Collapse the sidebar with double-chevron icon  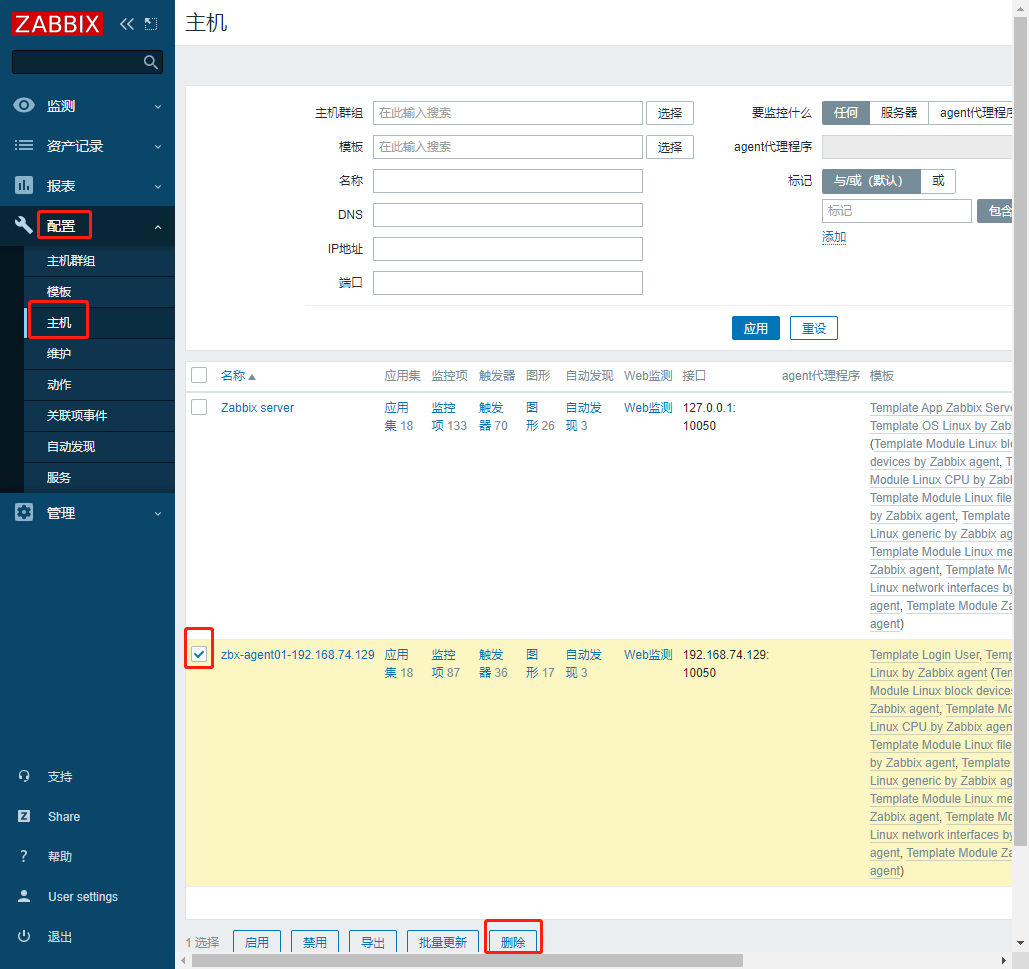coord(127,24)
